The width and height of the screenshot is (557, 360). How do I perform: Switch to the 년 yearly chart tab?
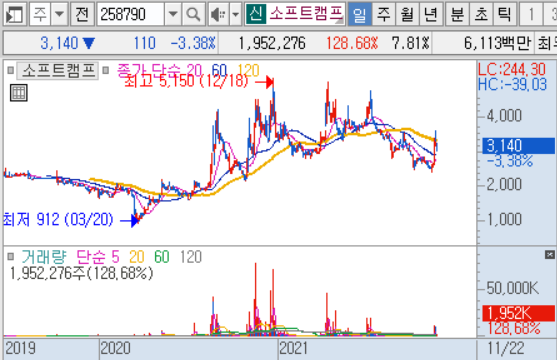(431, 14)
